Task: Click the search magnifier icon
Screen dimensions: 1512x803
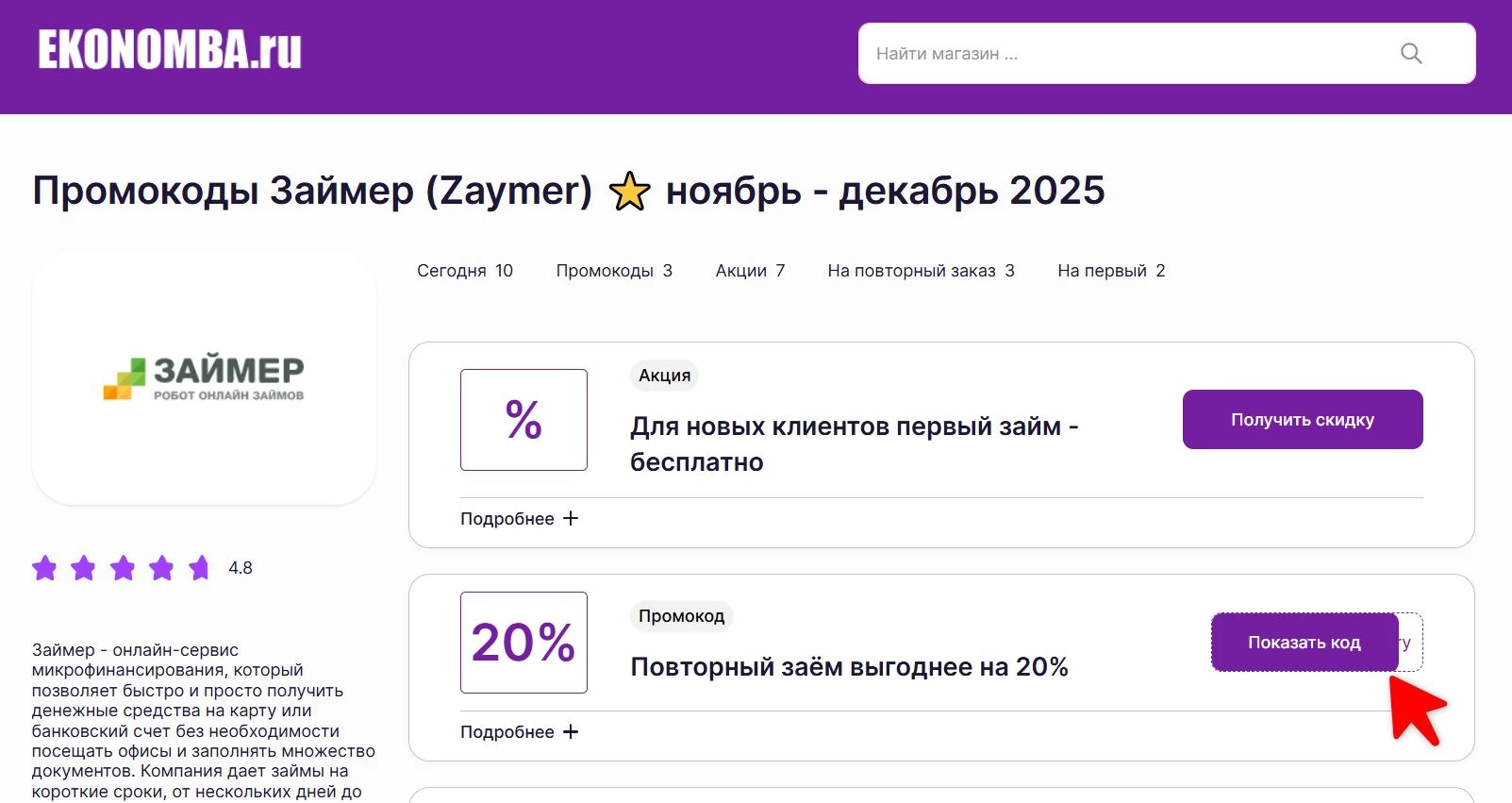Action: [1410, 53]
